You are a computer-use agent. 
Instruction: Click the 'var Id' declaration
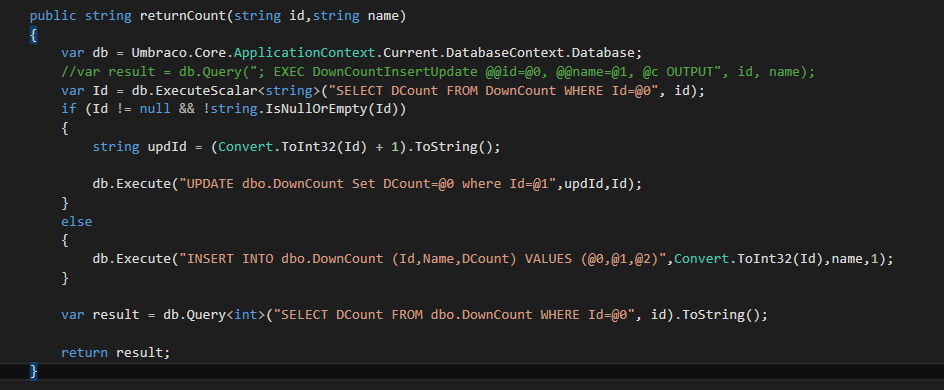pyautogui.click(x=84, y=91)
